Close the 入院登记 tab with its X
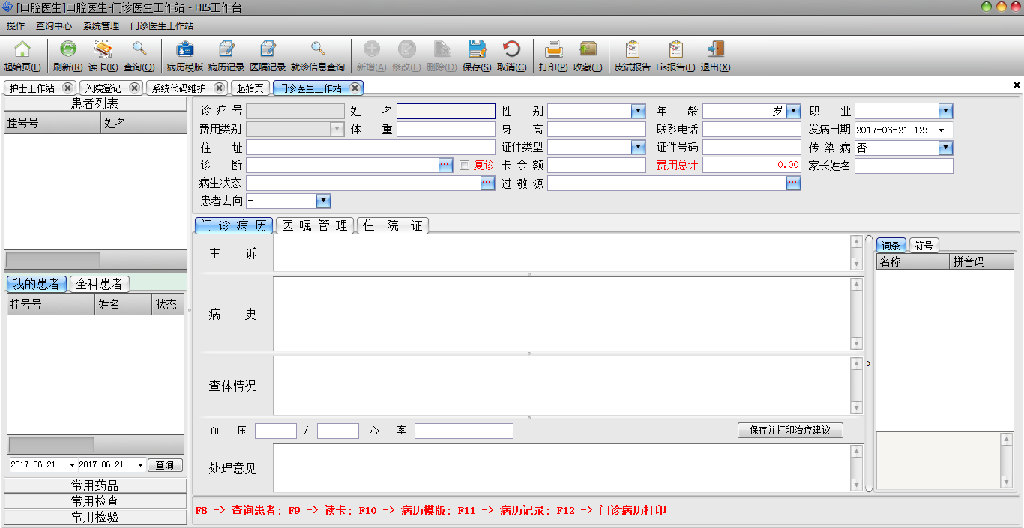This screenshot has width=1024, height=528. [134, 88]
